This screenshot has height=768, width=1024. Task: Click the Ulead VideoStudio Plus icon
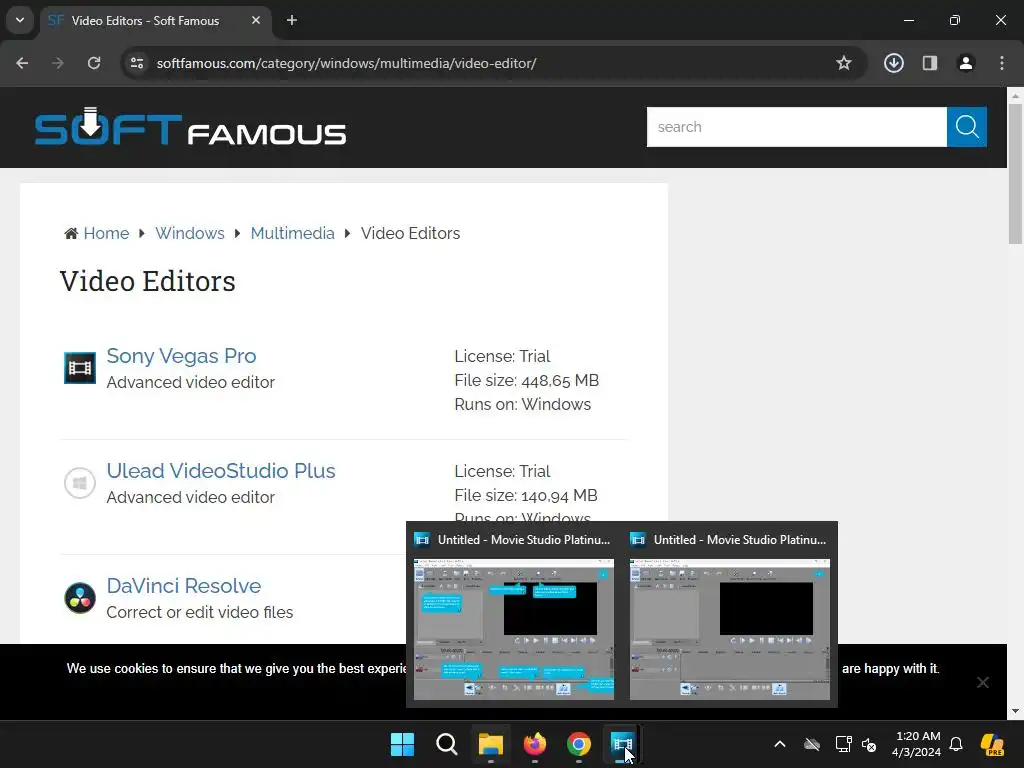click(80, 483)
